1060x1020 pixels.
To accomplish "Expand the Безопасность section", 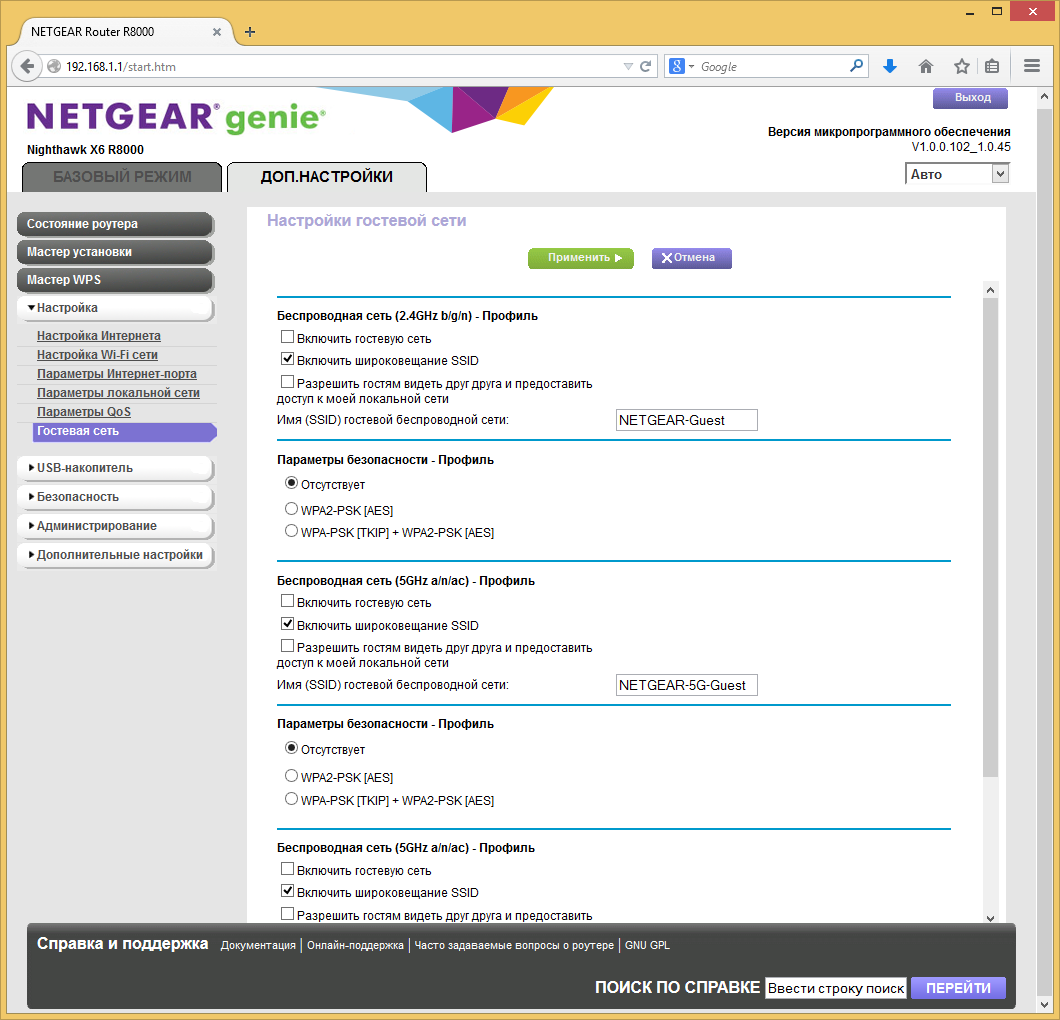I will pyautogui.click(x=115, y=497).
